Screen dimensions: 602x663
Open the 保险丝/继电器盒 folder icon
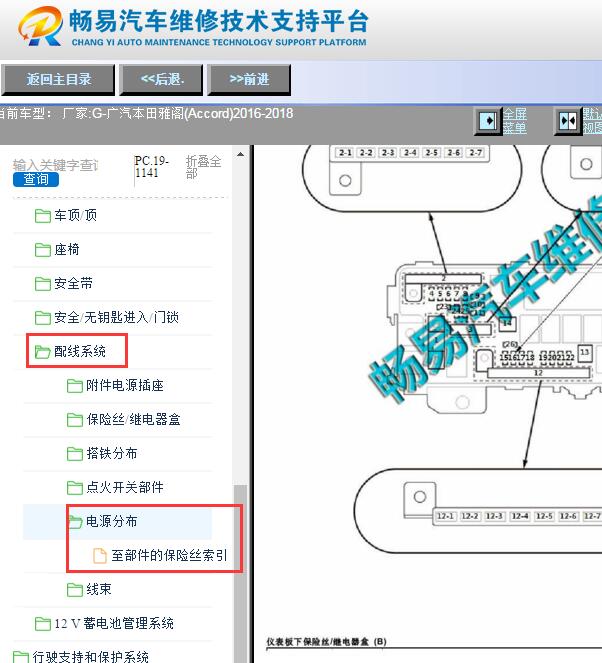pyautogui.click(x=75, y=419)
